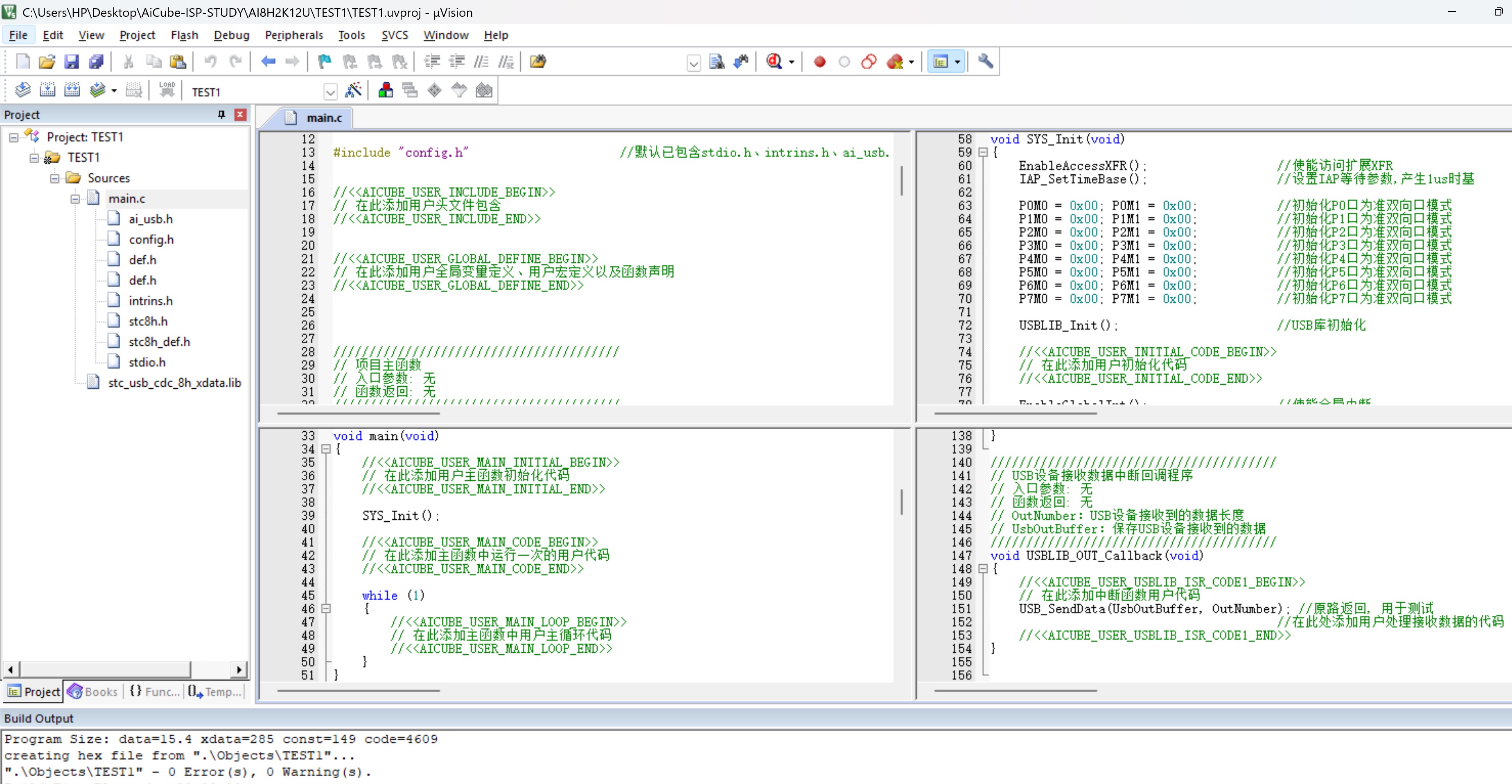Screen dimensions: 1512x784
Task: Select ai_usb.h in the project tree
Action: coord(151,219)
